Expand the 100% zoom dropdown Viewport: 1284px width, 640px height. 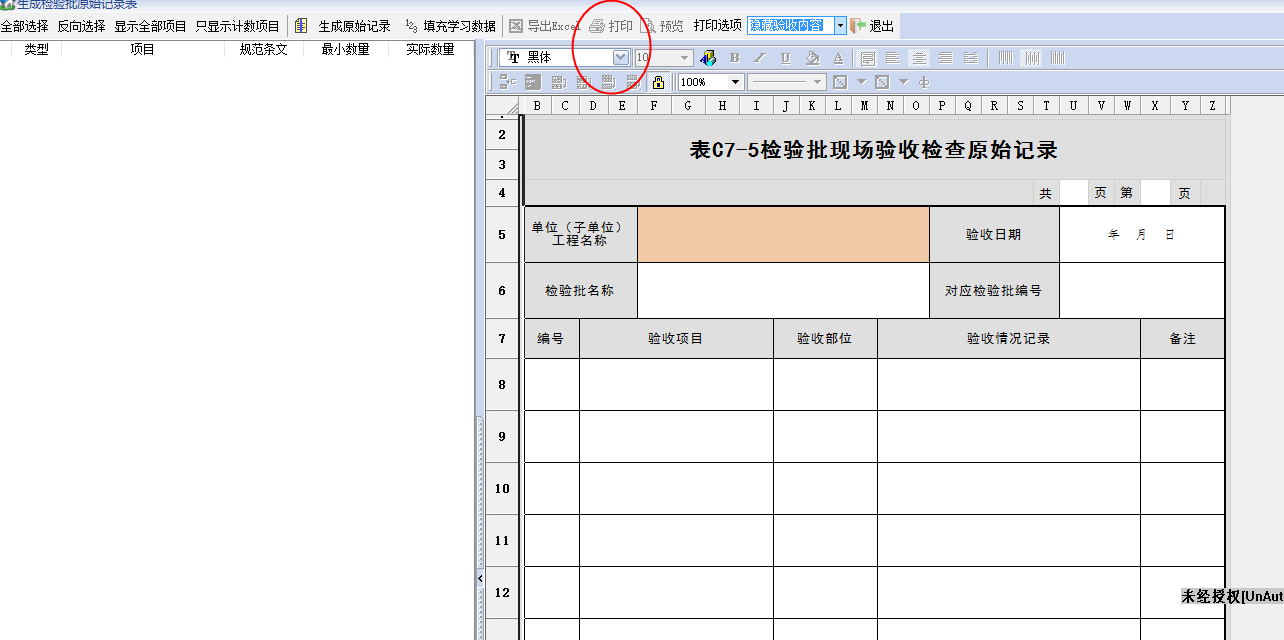click(736, 82)
